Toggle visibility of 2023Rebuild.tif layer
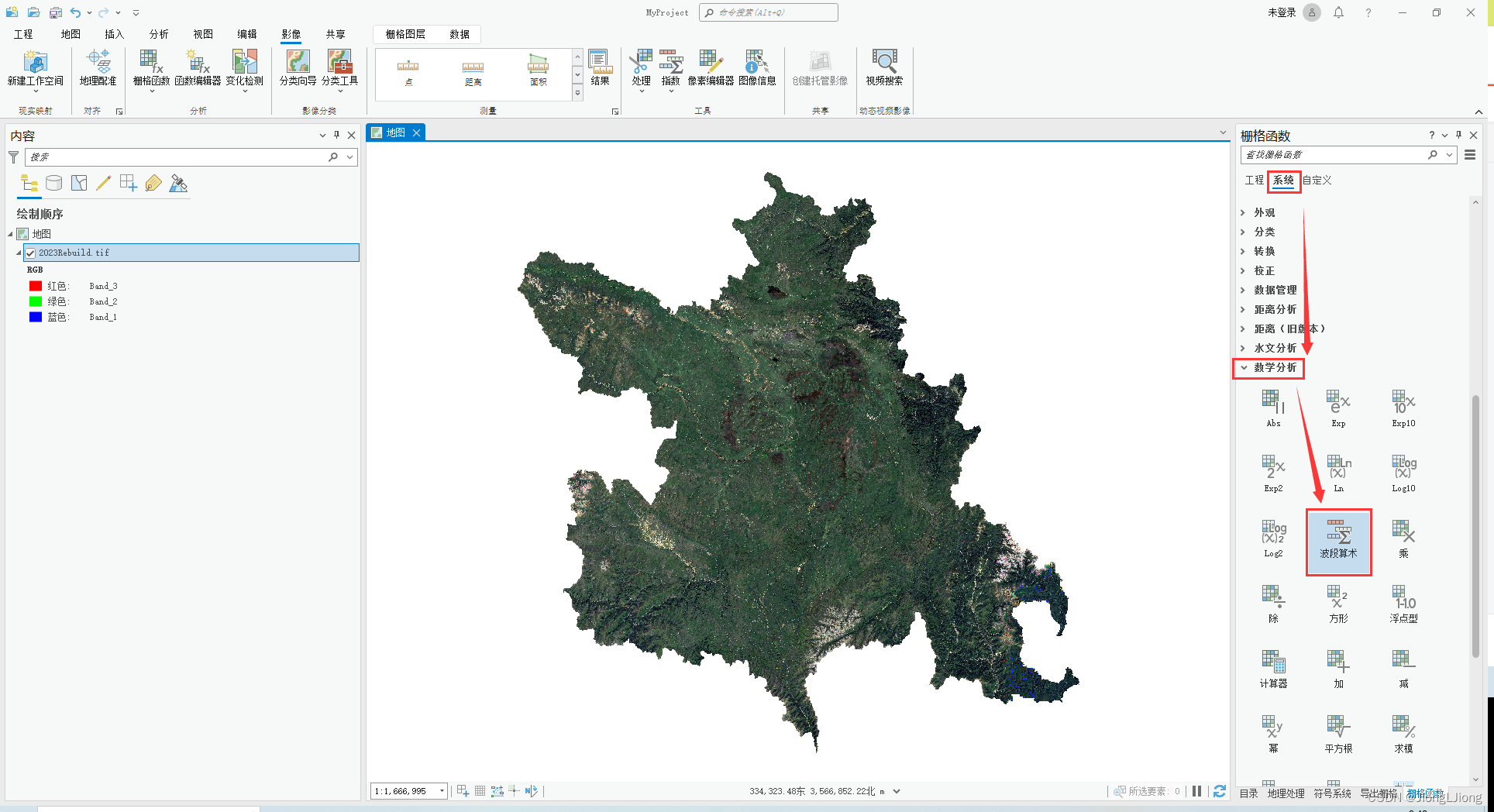 point(30,253)
